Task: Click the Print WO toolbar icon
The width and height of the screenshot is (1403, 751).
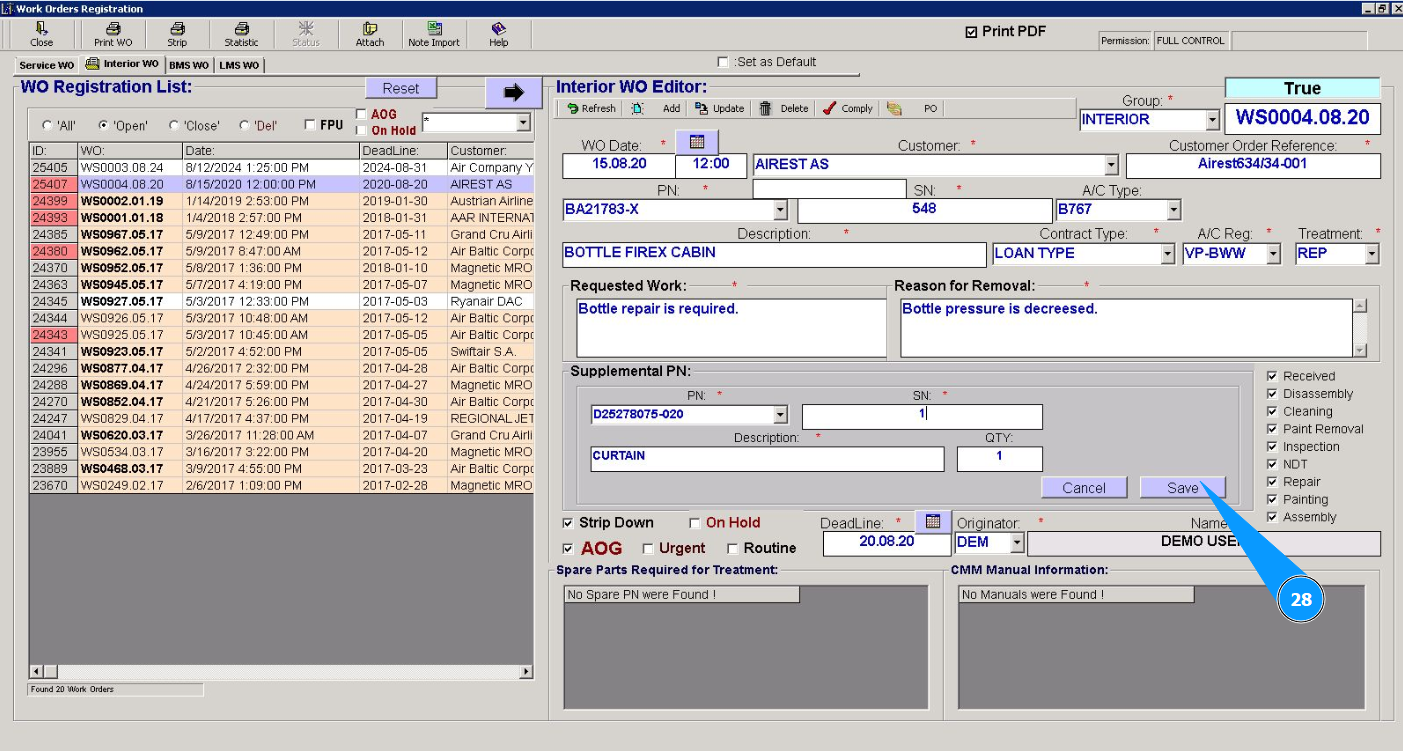Action: [113, 30]
